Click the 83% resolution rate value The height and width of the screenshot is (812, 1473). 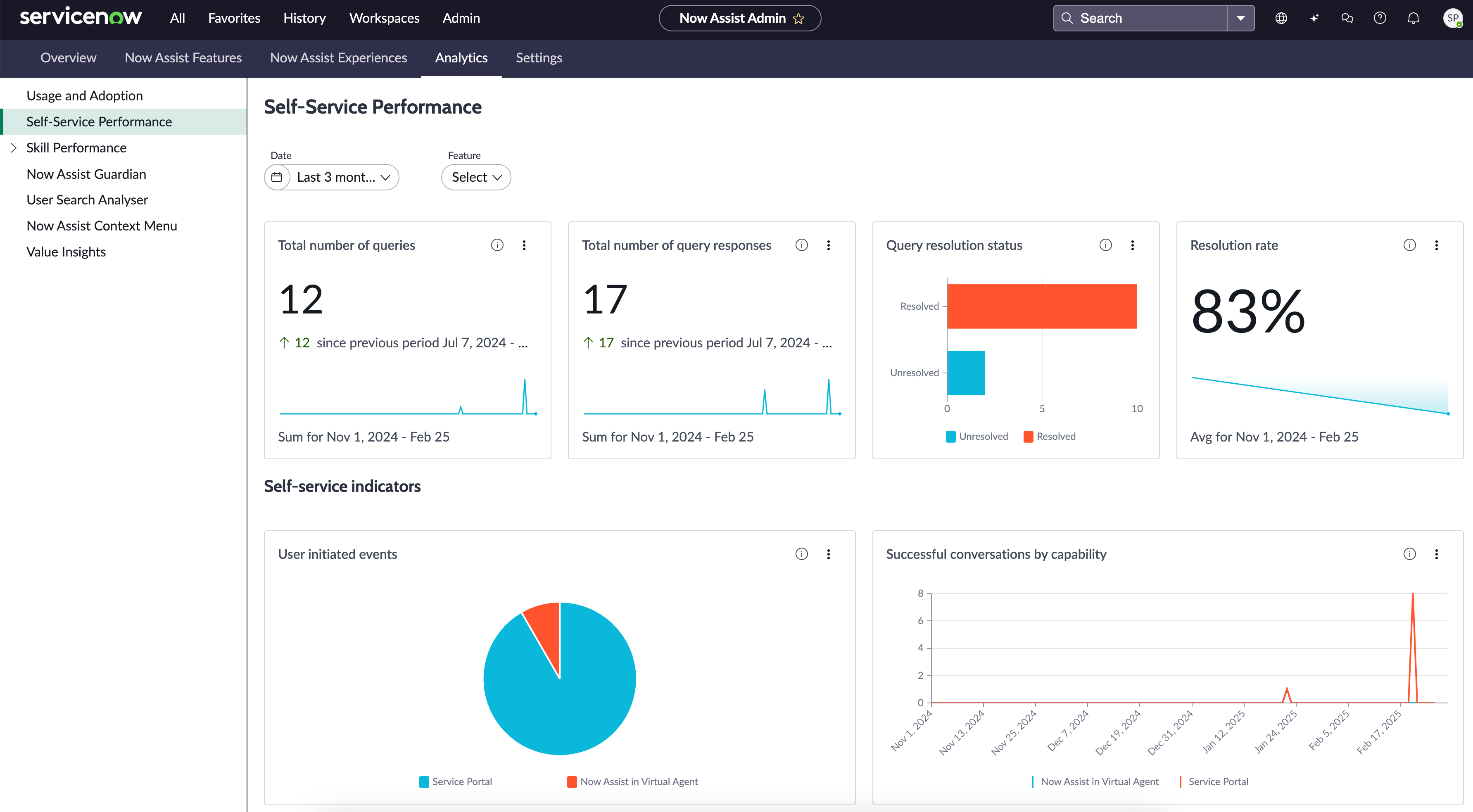coord(1248,312)
